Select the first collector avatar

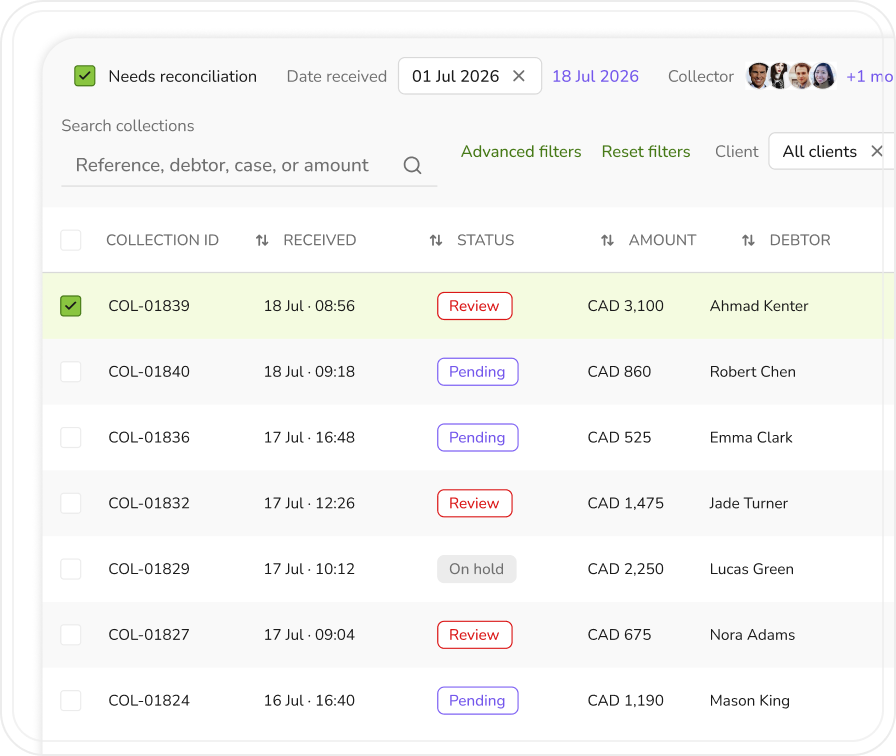coord(758,75)
